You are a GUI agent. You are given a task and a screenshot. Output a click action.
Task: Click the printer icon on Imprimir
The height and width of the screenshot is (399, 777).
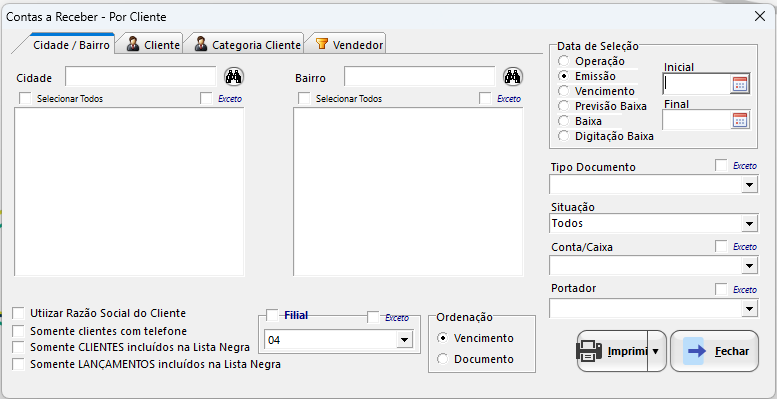589,351
